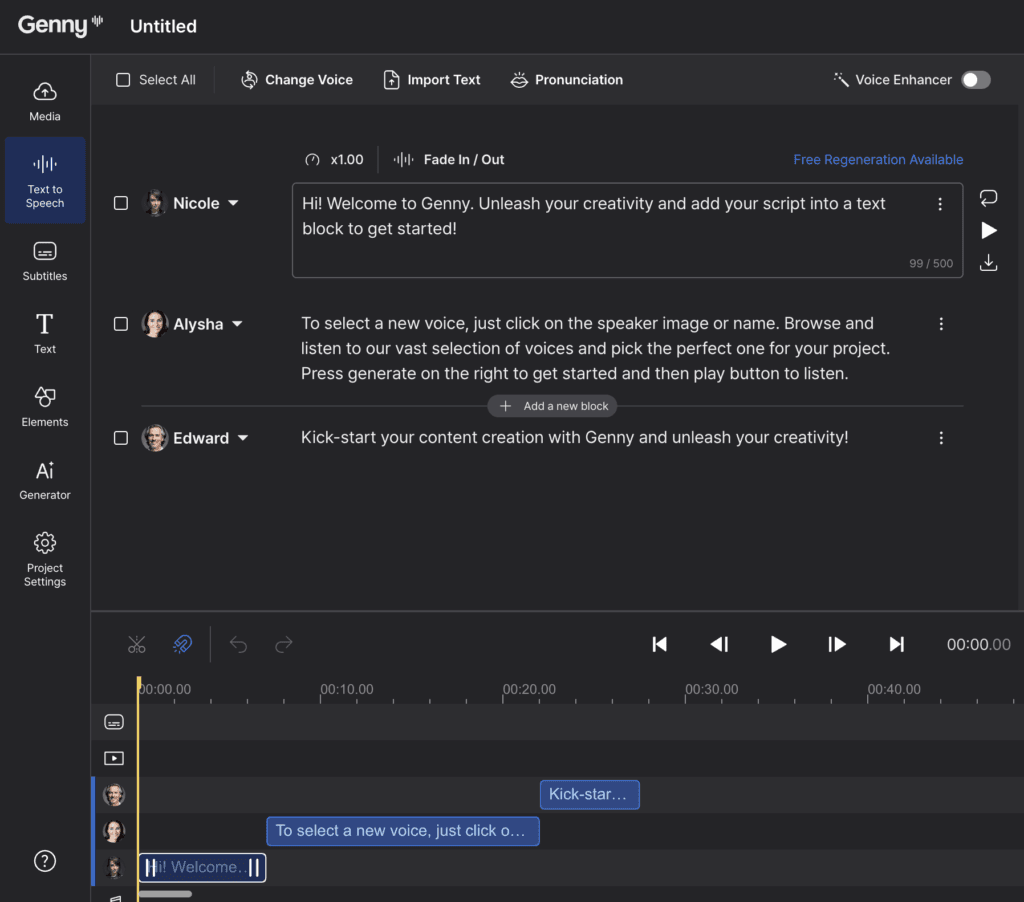Click the yellow playhead marker
The height and width of the screenshot is (902, 1024).
(138, 684)
